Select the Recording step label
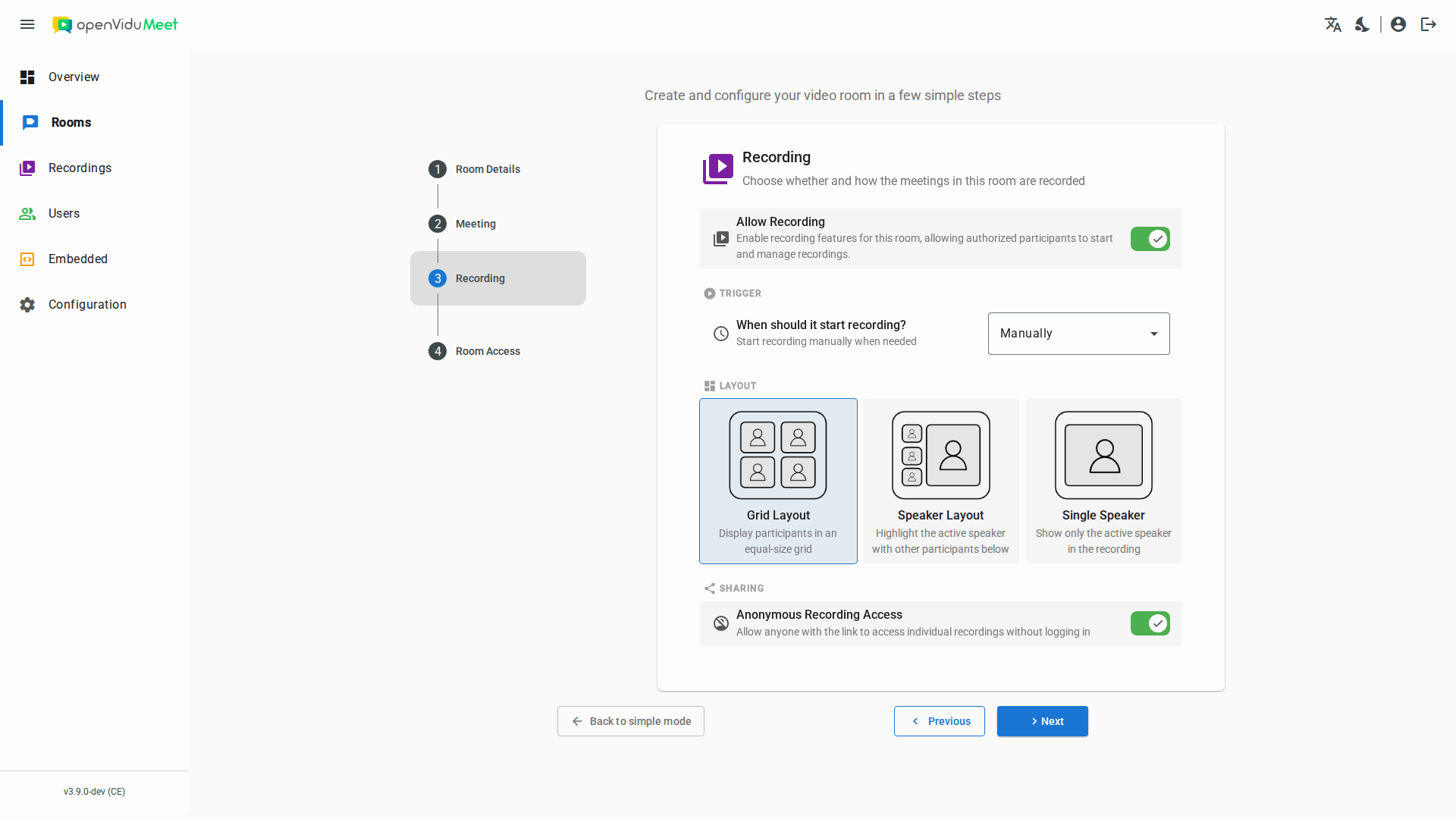 (480, 278)
